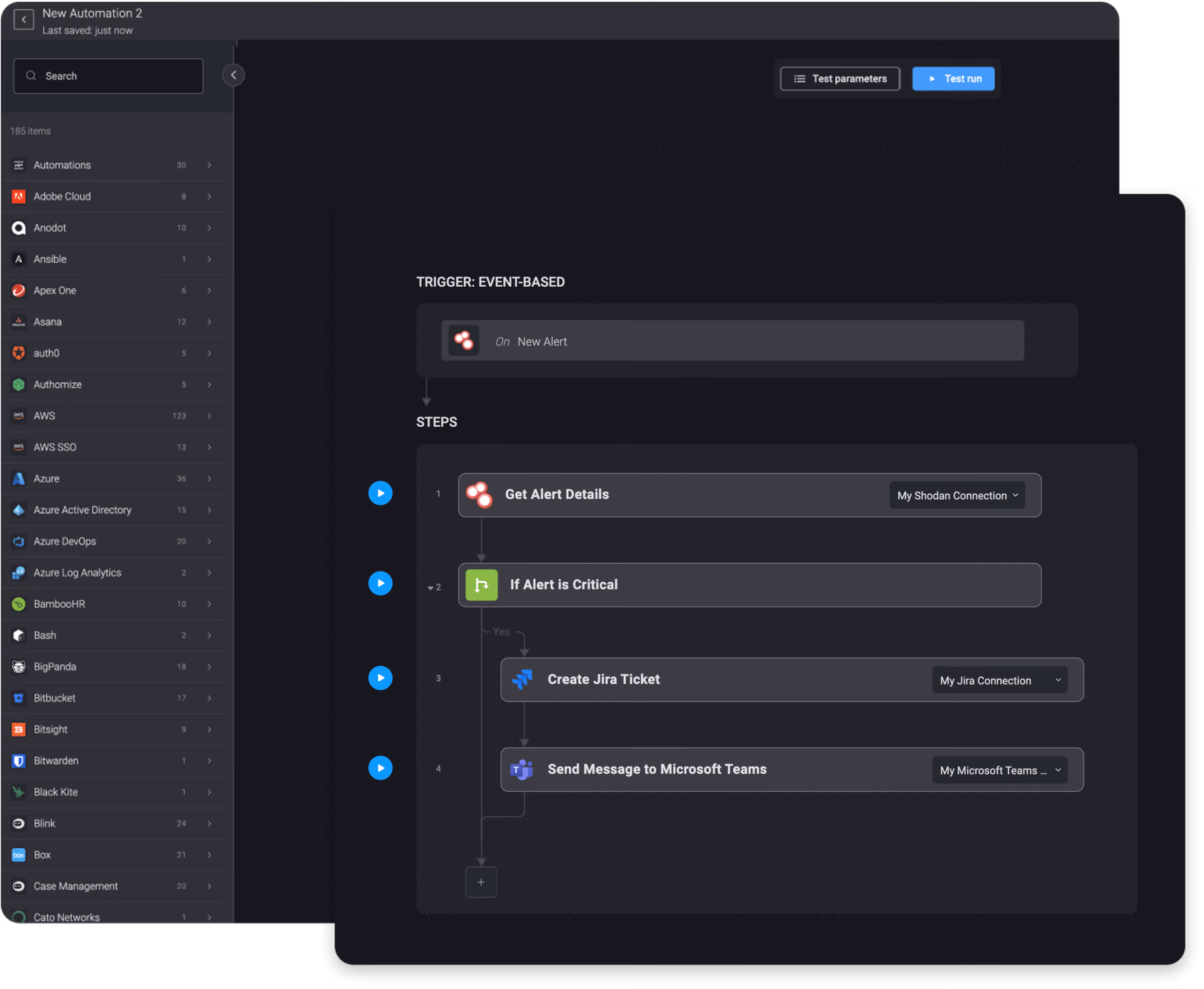1204x989 pixels.
Task: Click the Azure Active Directory icon
Action: [19, 510]
